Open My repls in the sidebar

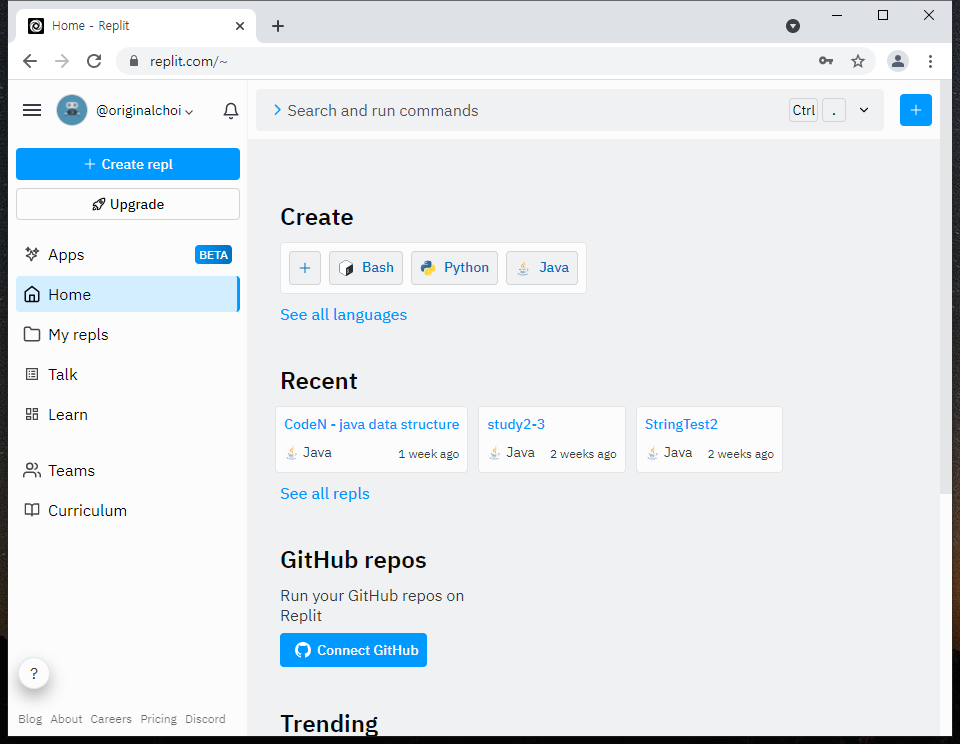click(128, 335)
